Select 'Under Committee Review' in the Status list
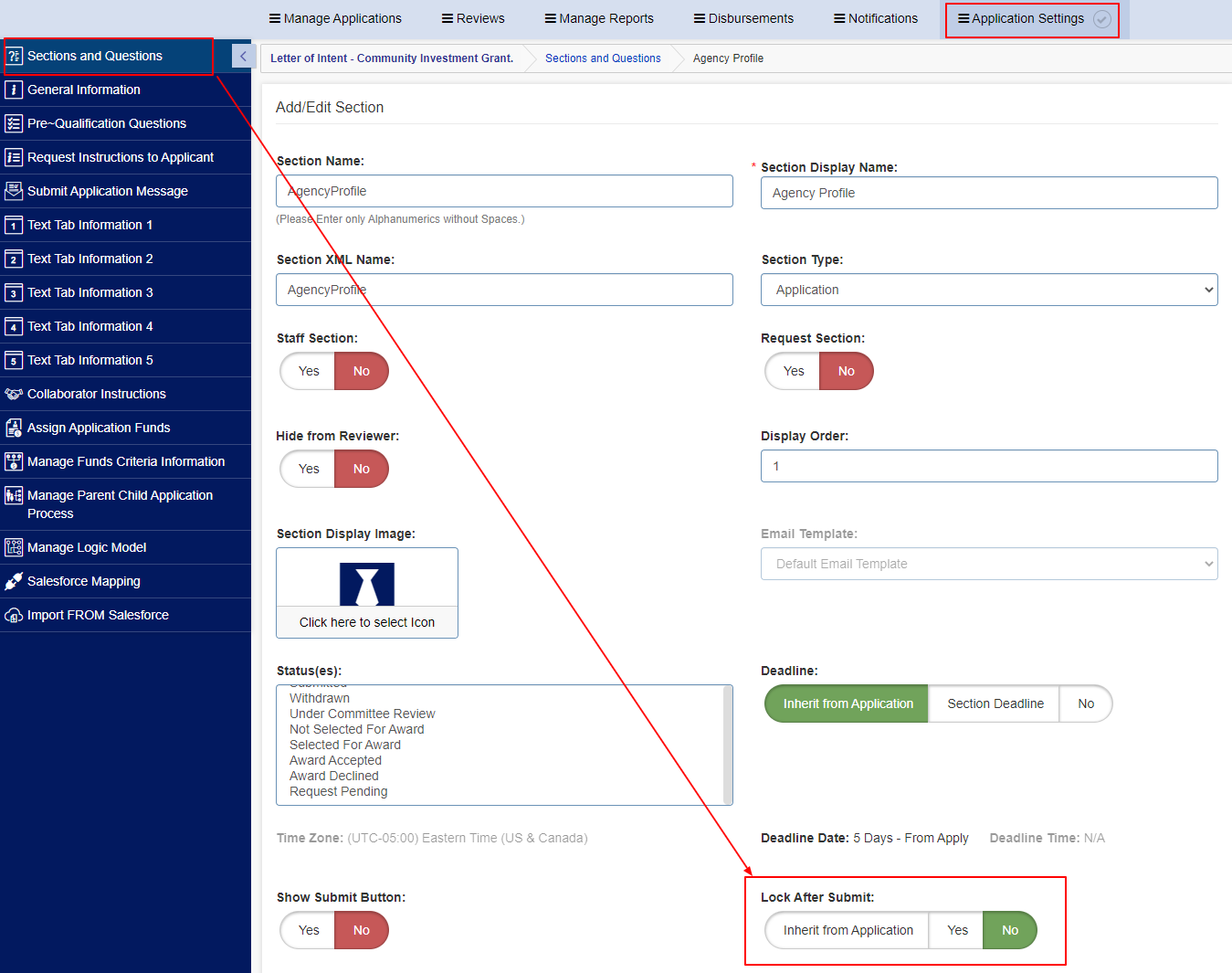1232x973 pixels. pyautogui.click(x=363, y=714)
